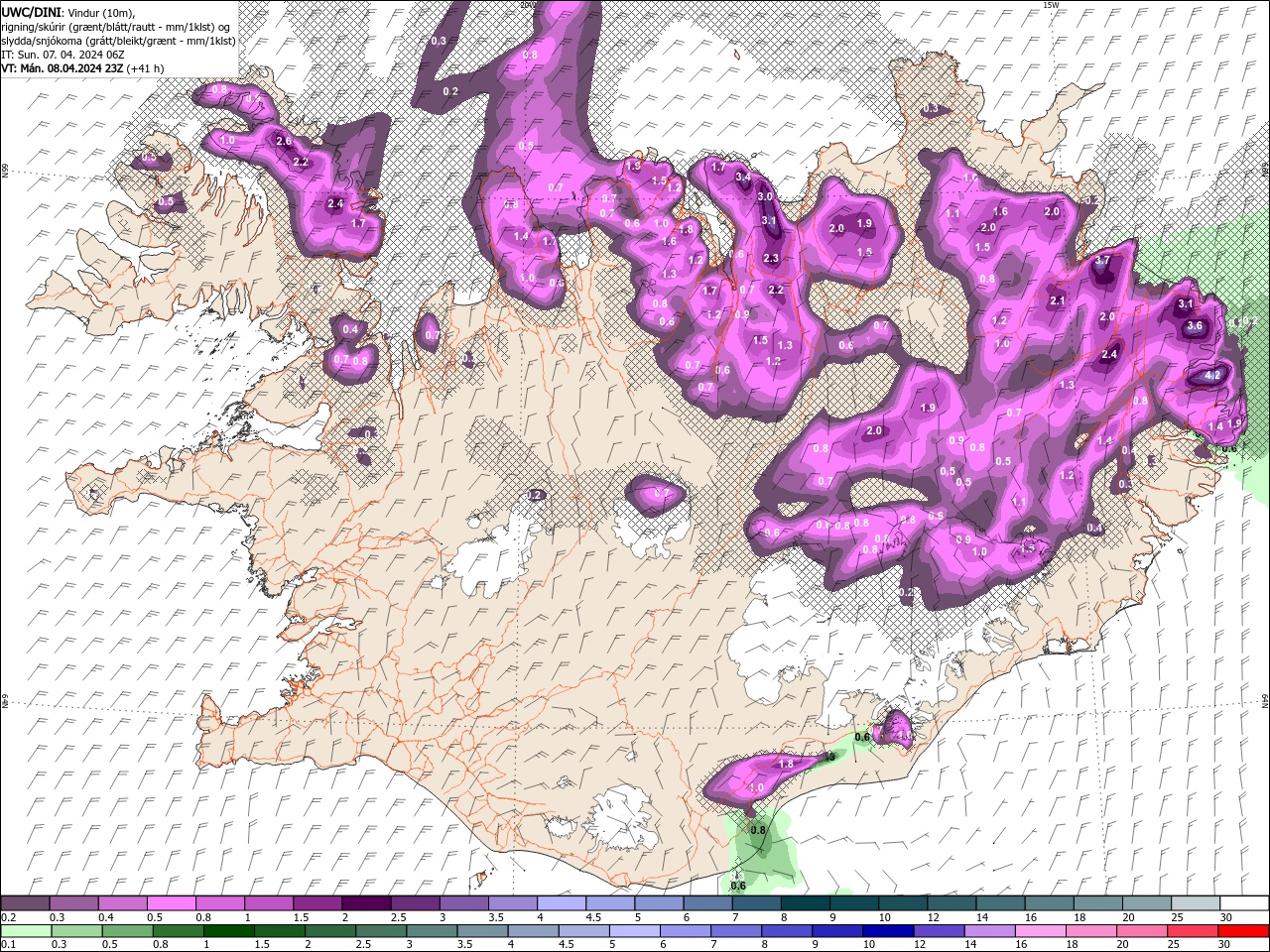Click the 'VT: Mán. 08.04.2024 23Z' valid time line
The width and height of the screenshot is (1270, 952).
82,67
